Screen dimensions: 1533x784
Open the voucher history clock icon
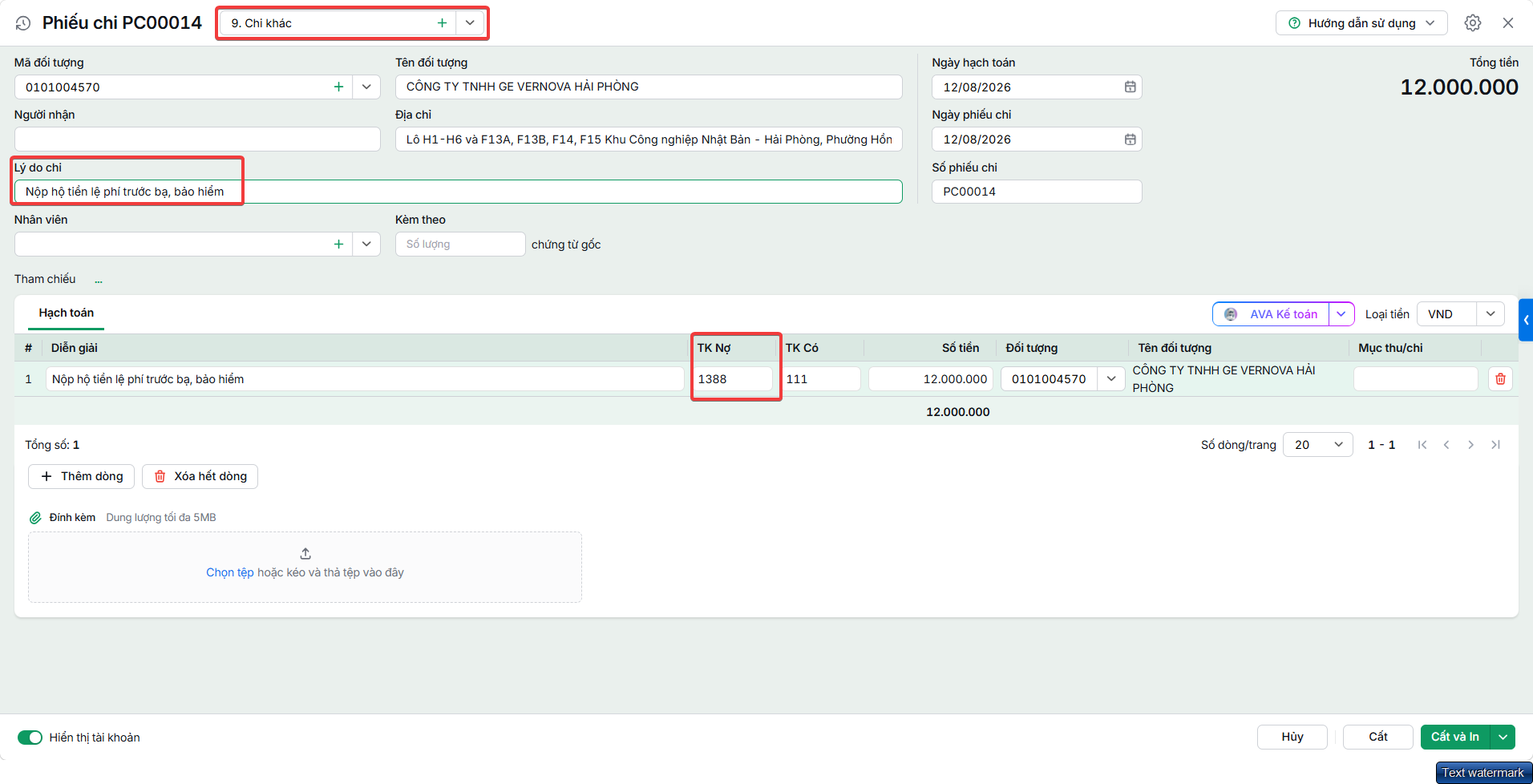[x=23, y=23]
